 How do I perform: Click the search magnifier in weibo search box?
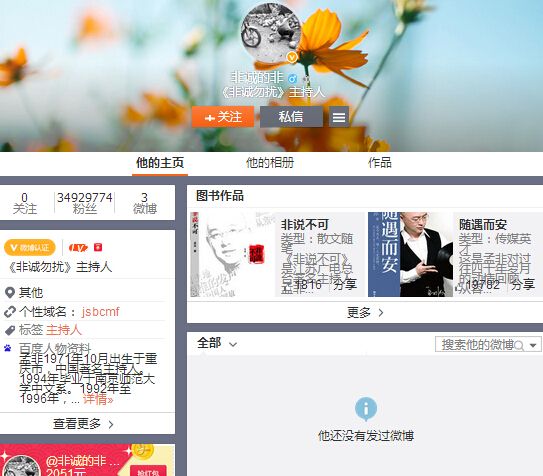pyautogui.click(x=519, y=345)
